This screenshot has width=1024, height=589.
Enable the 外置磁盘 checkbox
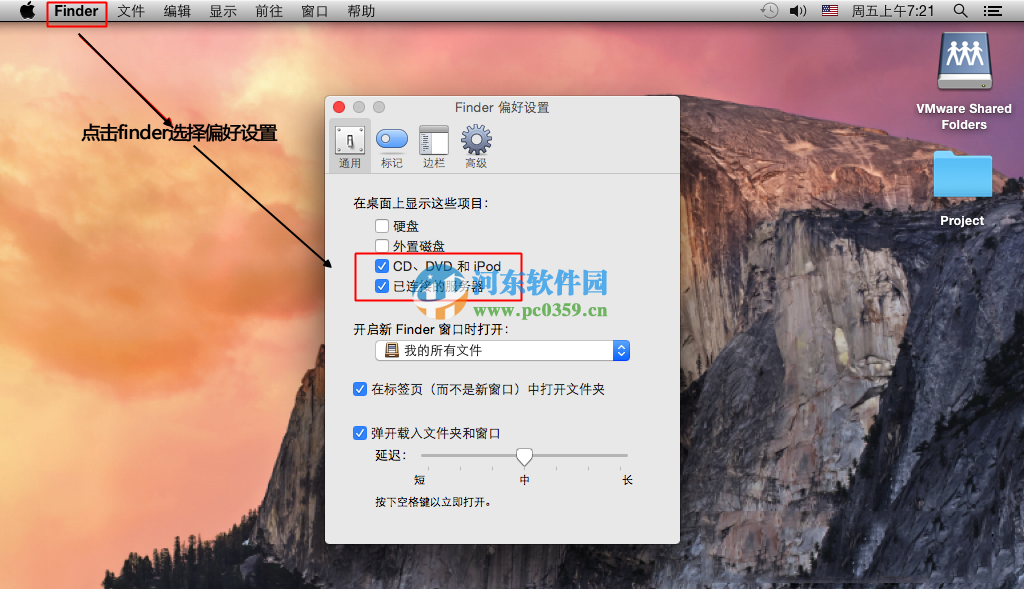[x=381, y=245]
